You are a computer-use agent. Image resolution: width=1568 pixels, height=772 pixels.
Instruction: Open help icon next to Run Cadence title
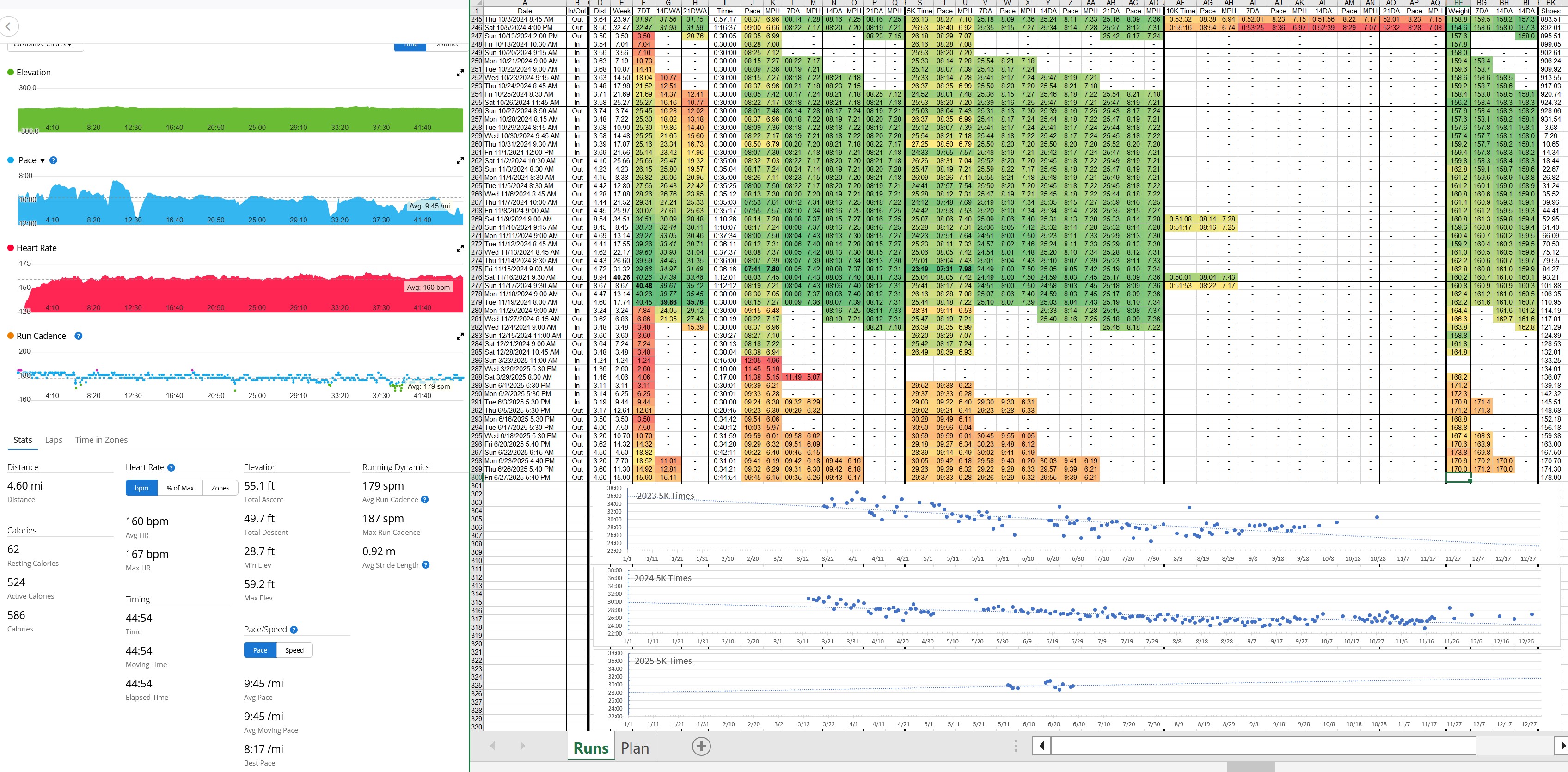[79, 336]
